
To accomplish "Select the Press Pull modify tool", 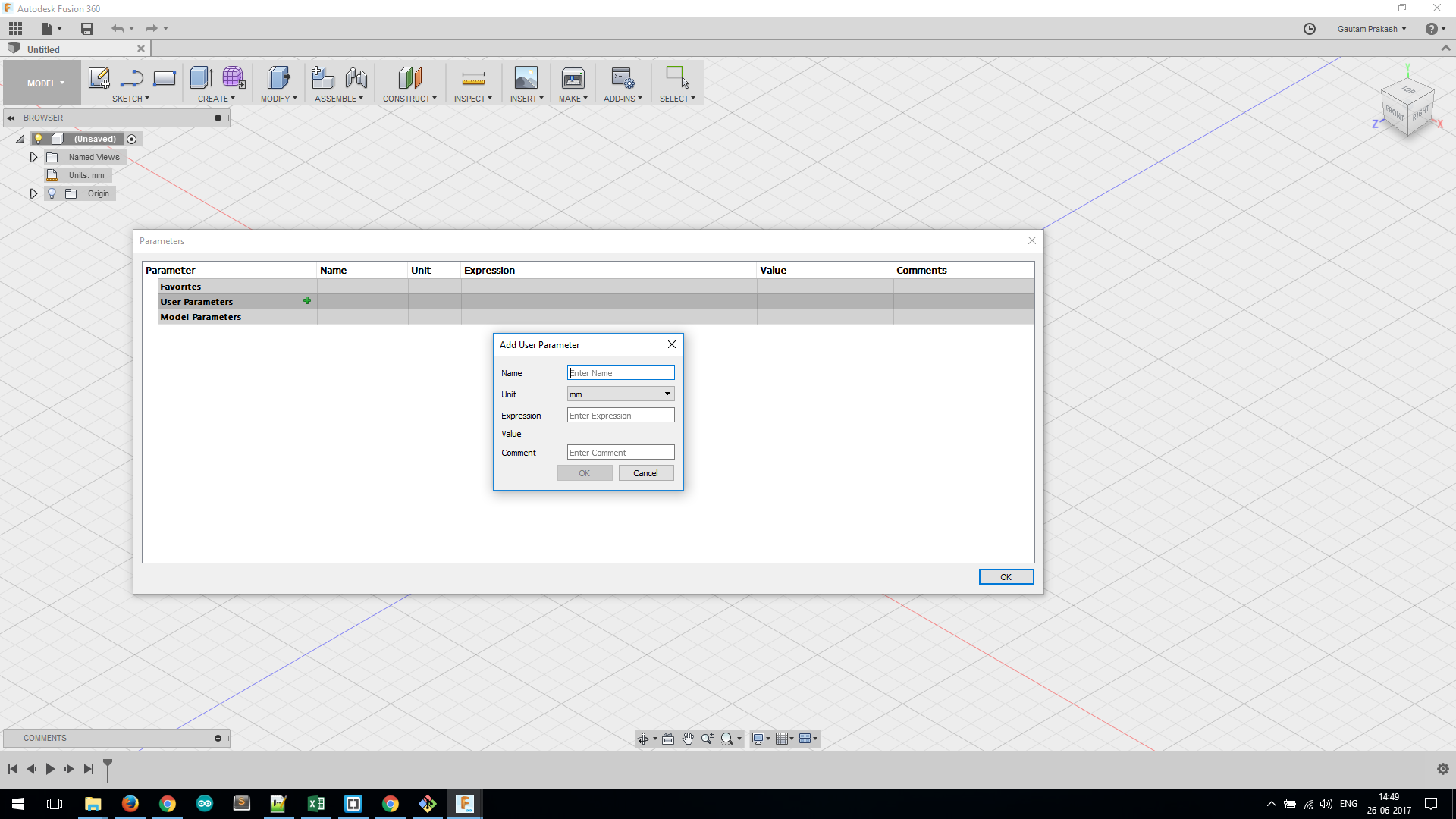I will [x=278, y=77].
